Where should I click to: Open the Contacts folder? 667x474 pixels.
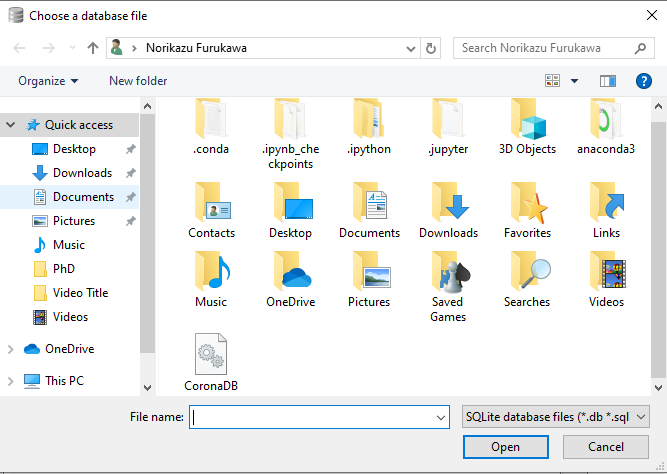point(211,211)
